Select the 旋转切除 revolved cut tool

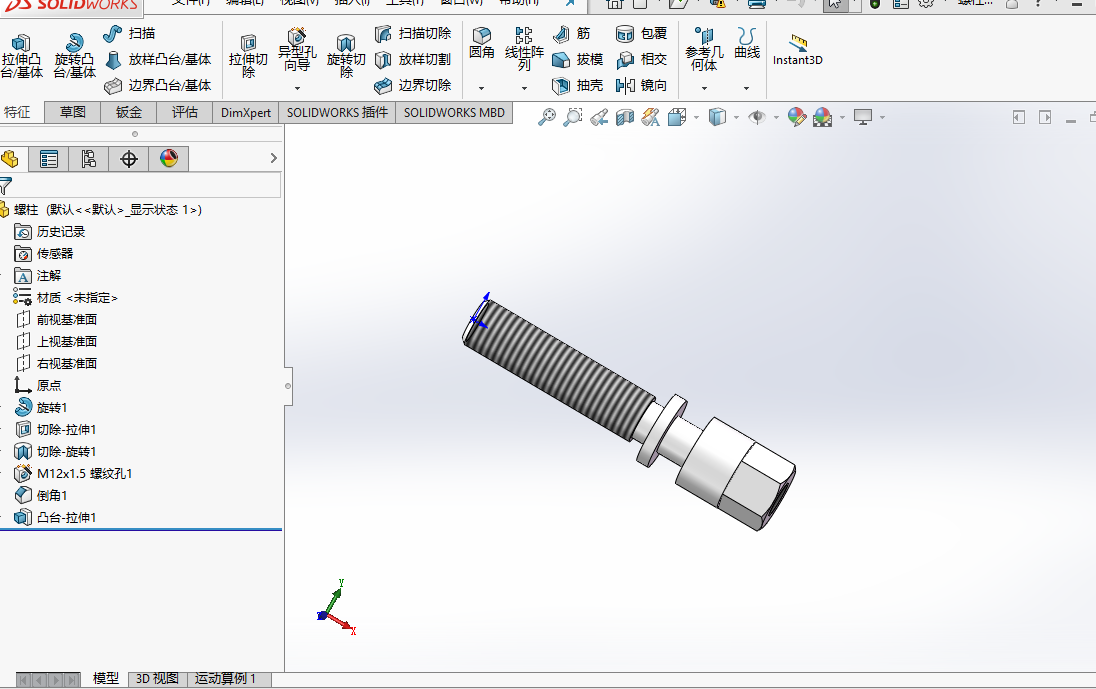[346, 56]
